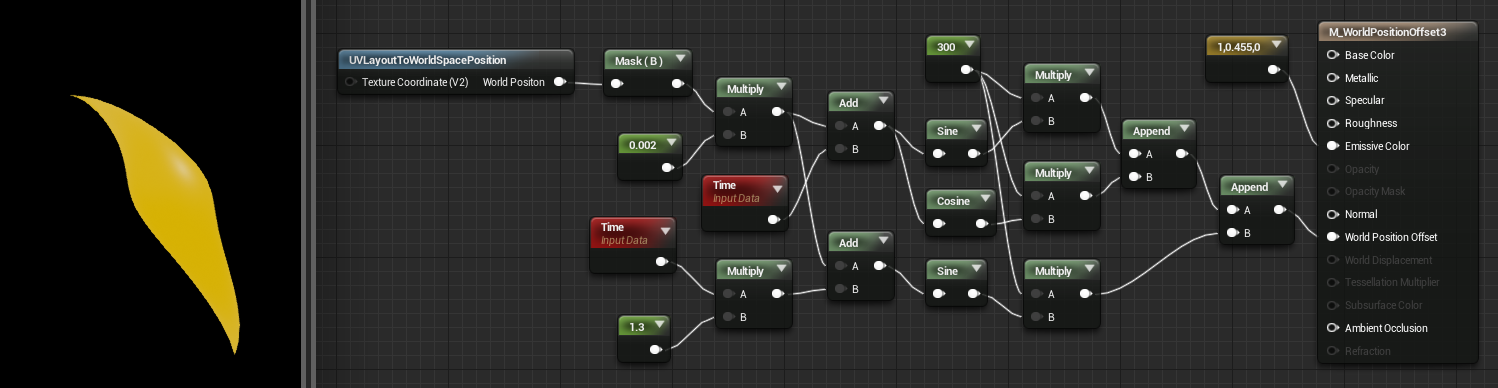The width and height of the screenshot is (1498, 388).
Task: Click the World Position output pin
Action: coord(559,82)
